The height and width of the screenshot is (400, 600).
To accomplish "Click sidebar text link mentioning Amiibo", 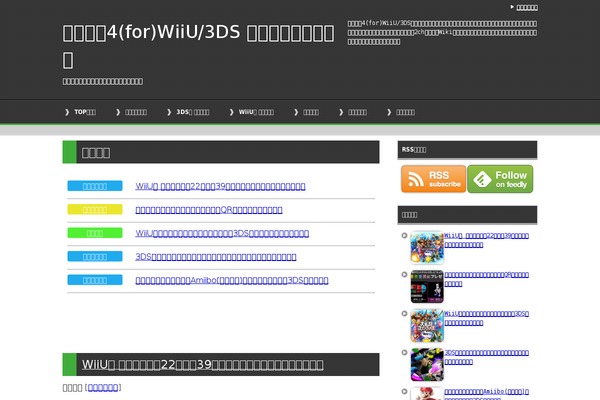I will coord(486,394).
